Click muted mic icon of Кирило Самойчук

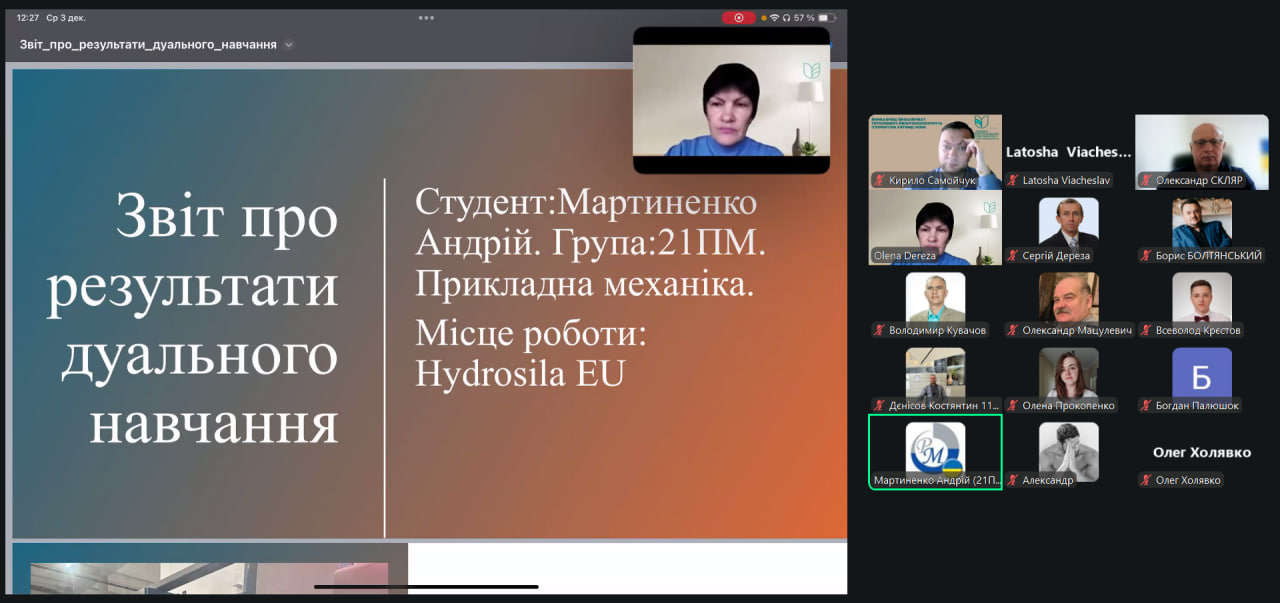(x=880, y=181)
